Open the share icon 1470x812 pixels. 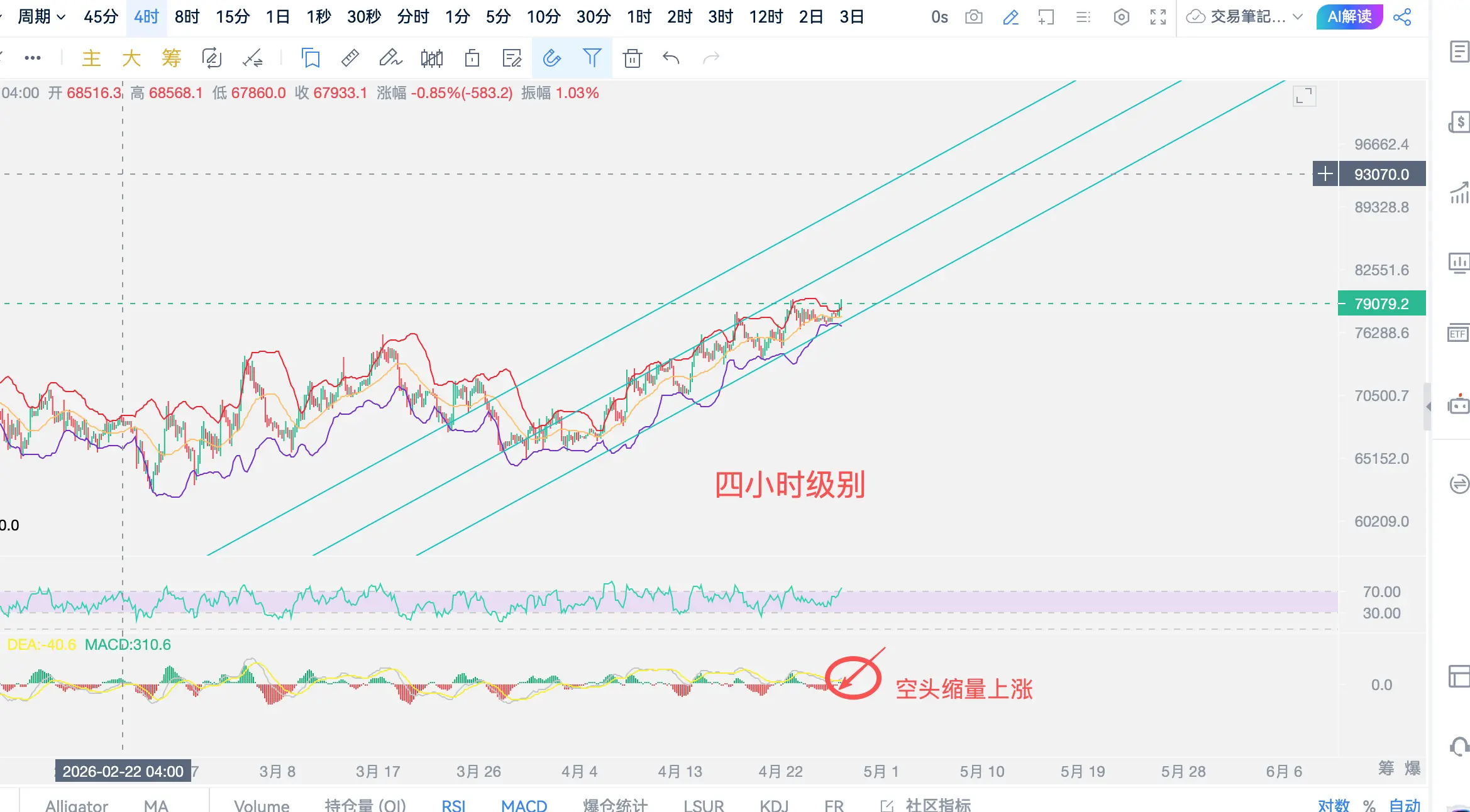pyautogui.click(x=1402, y=17)
